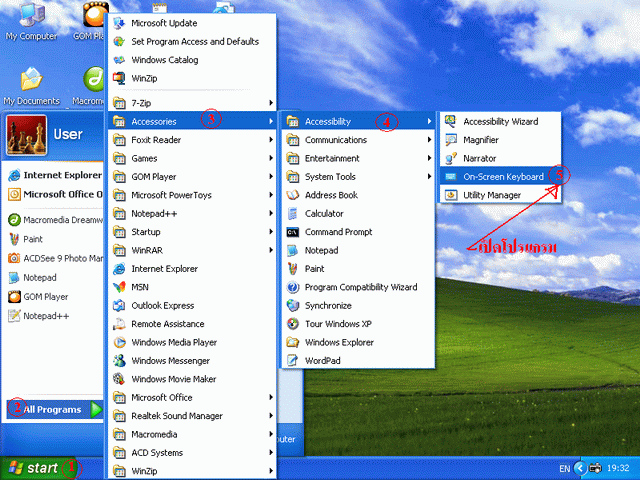This screenshot has height=480, width=640.
Task: Open Utility Manager icon
Action: (x=451, y=195)
